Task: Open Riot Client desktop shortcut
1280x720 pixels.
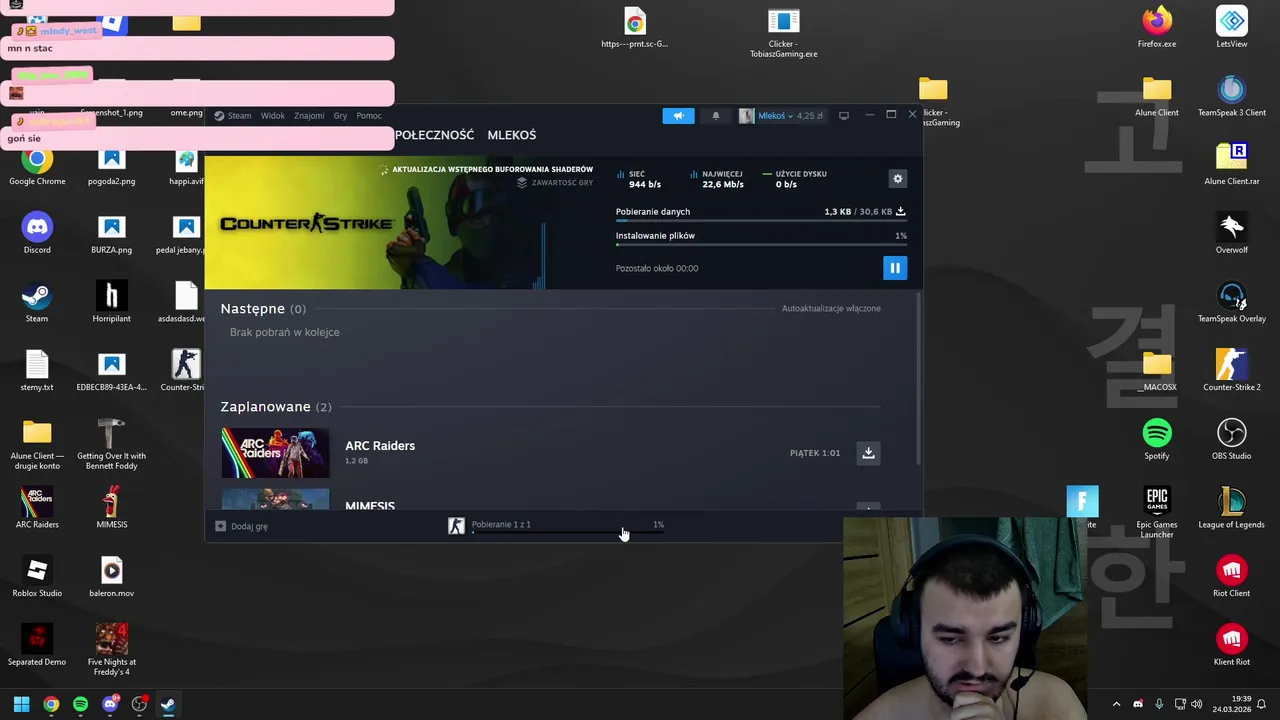Action: 1232,576
